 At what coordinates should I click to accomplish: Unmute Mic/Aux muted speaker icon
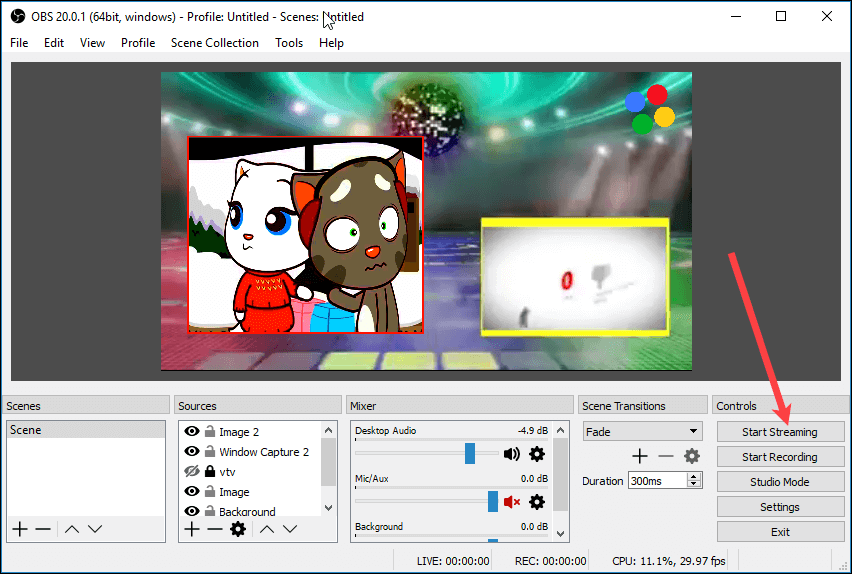[511, 502]
